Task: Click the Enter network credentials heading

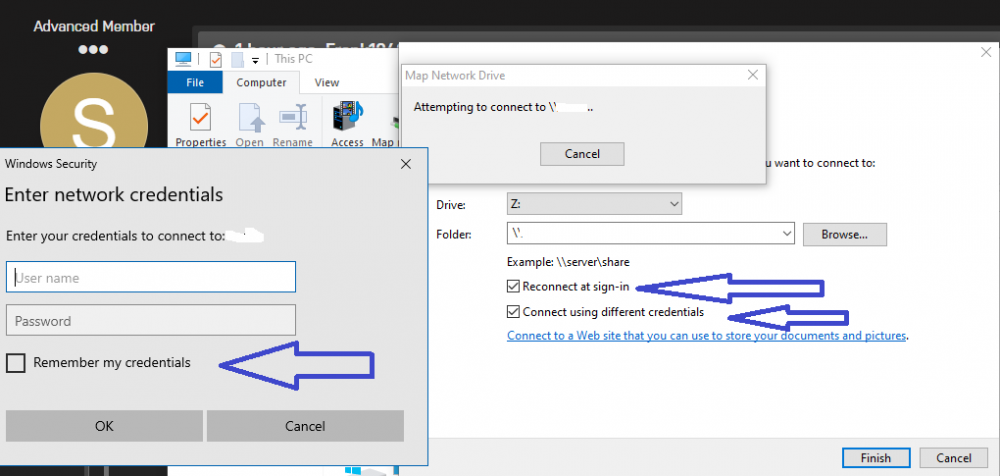Action: [x=114, y=194]
